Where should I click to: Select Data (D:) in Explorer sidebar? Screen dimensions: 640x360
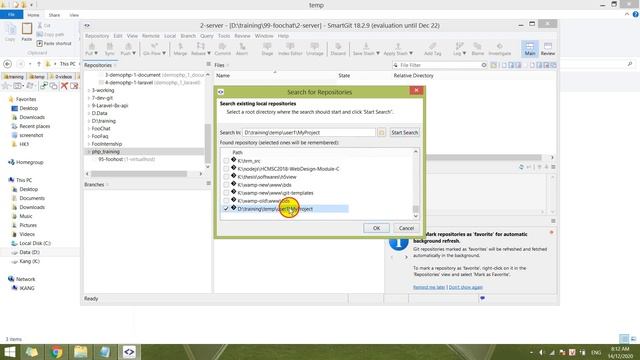[29, 252]
